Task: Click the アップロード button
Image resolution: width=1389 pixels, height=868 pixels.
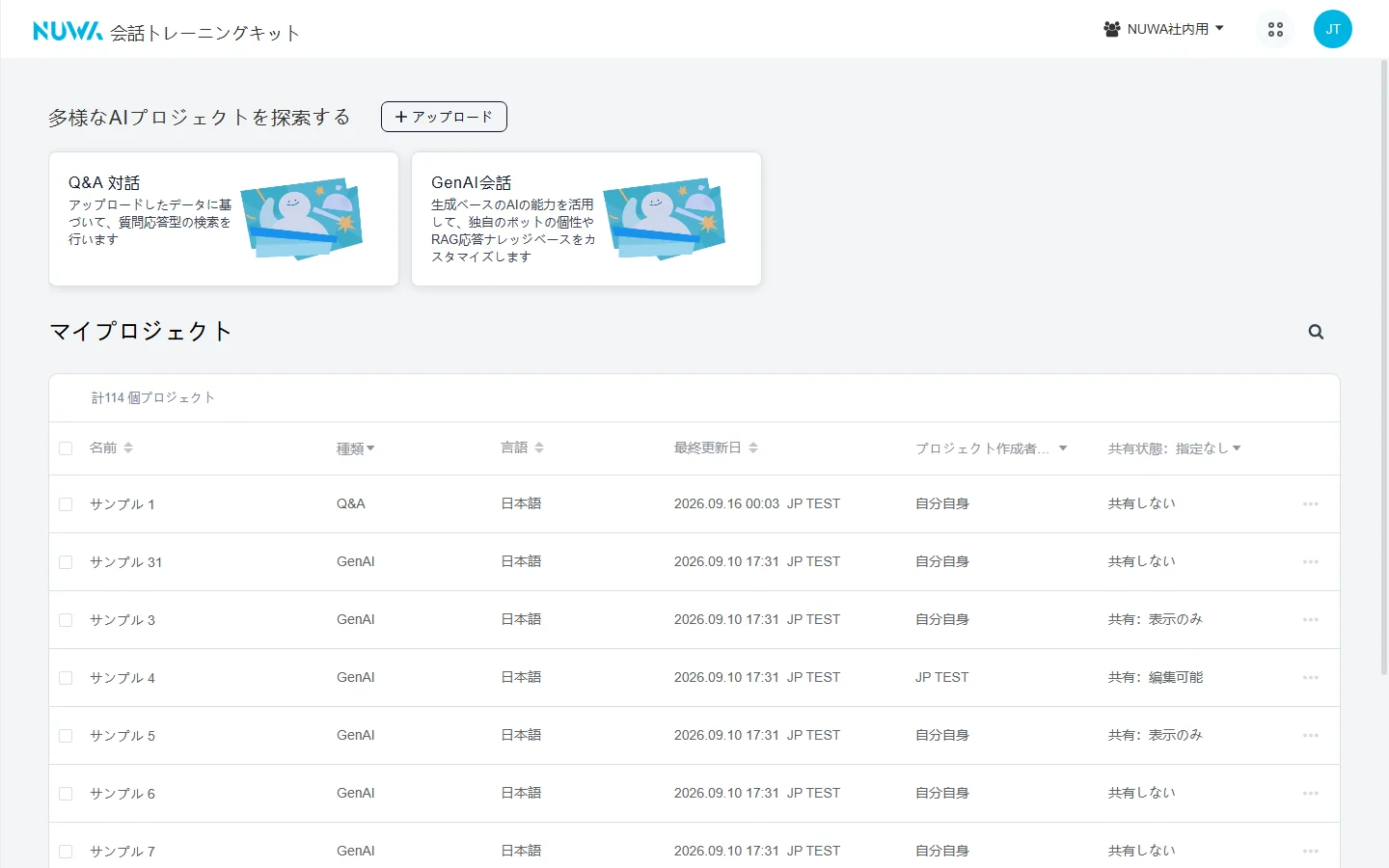Action: point(444,117)
